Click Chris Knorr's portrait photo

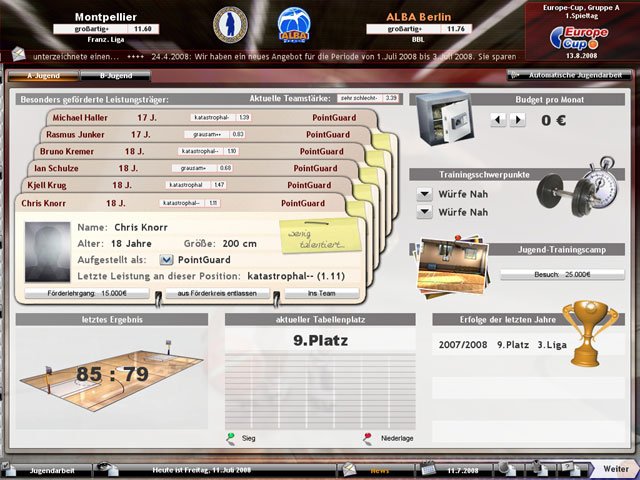47,252
